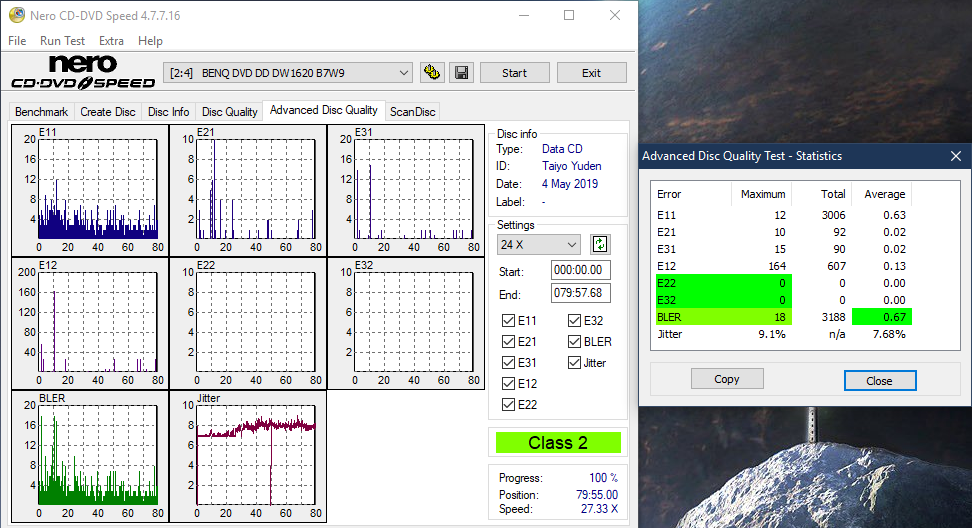The width and height of the screenshot is (972, 528).
Task: Click the floppy disk save icon
Action: click(461, 73)
